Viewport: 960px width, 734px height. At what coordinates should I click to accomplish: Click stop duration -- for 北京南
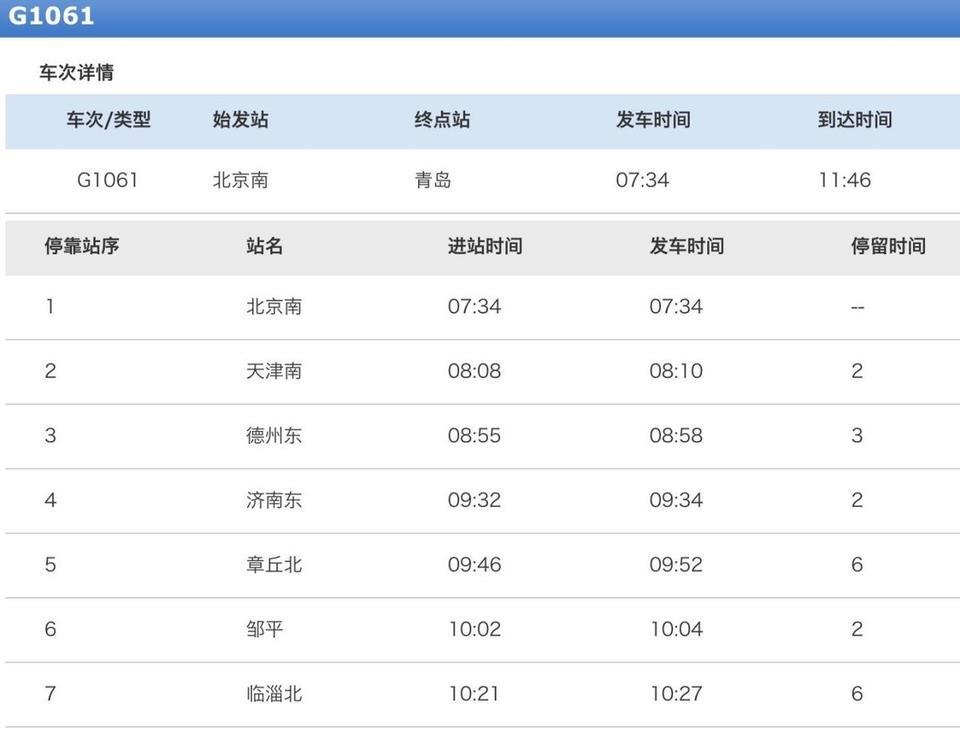click(857, 307)
